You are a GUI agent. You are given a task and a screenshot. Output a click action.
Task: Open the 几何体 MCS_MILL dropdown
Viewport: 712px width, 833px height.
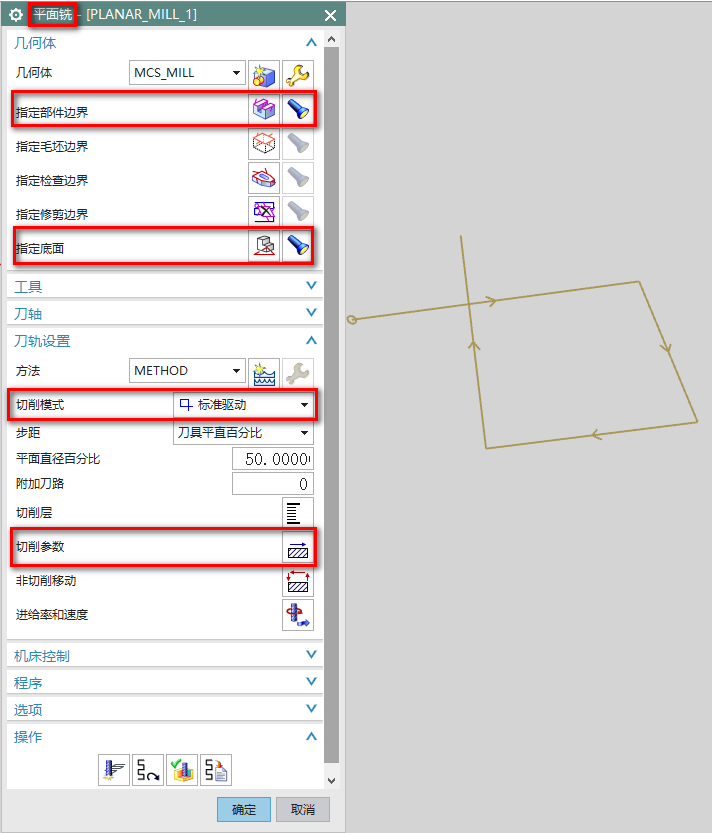tap(188, 73)
